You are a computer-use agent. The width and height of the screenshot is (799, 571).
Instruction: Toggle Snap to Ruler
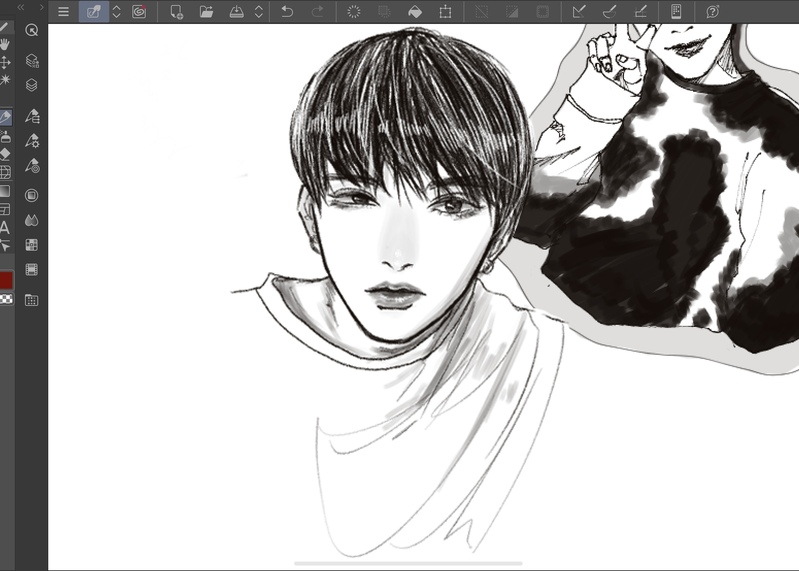coord(579,11)
